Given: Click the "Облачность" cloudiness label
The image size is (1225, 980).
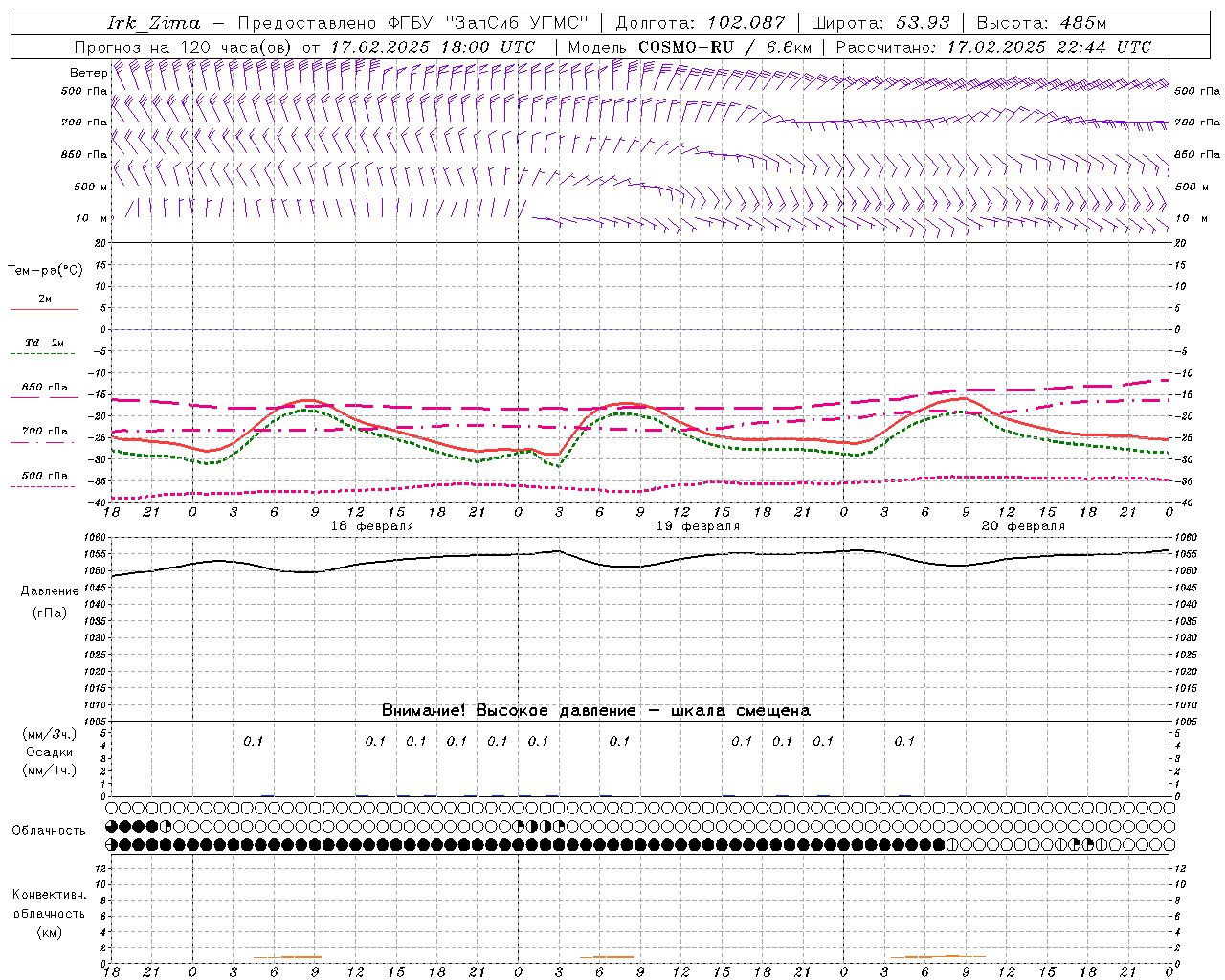Looking at the screenshot, I should [x=49, y=831].
